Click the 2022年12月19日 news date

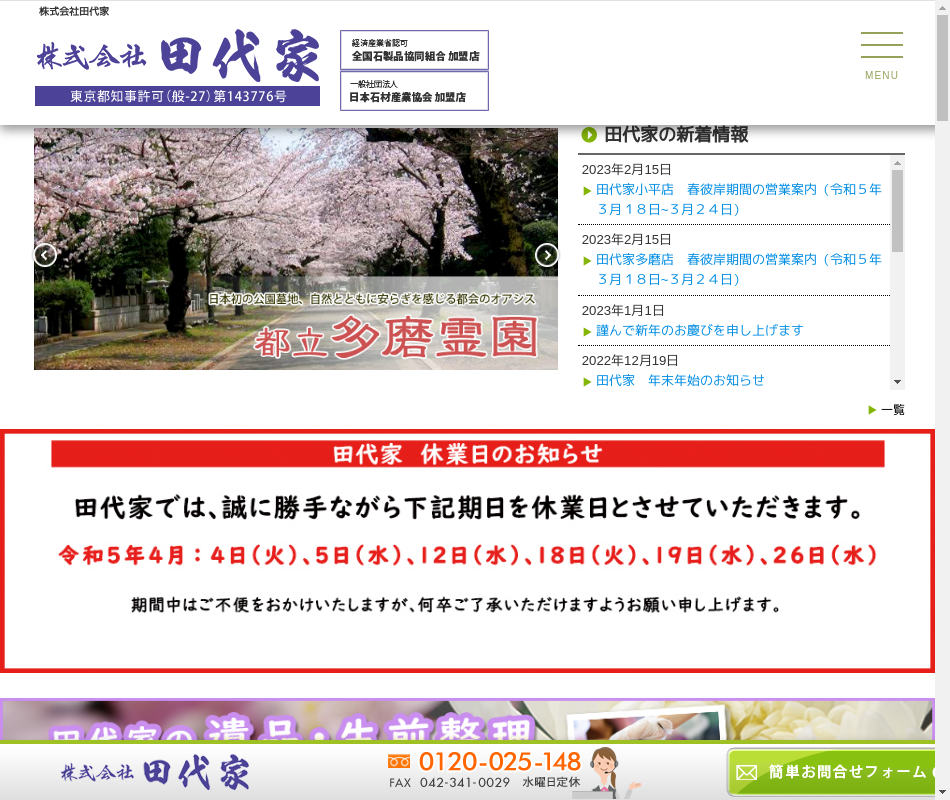pos(629,361)
